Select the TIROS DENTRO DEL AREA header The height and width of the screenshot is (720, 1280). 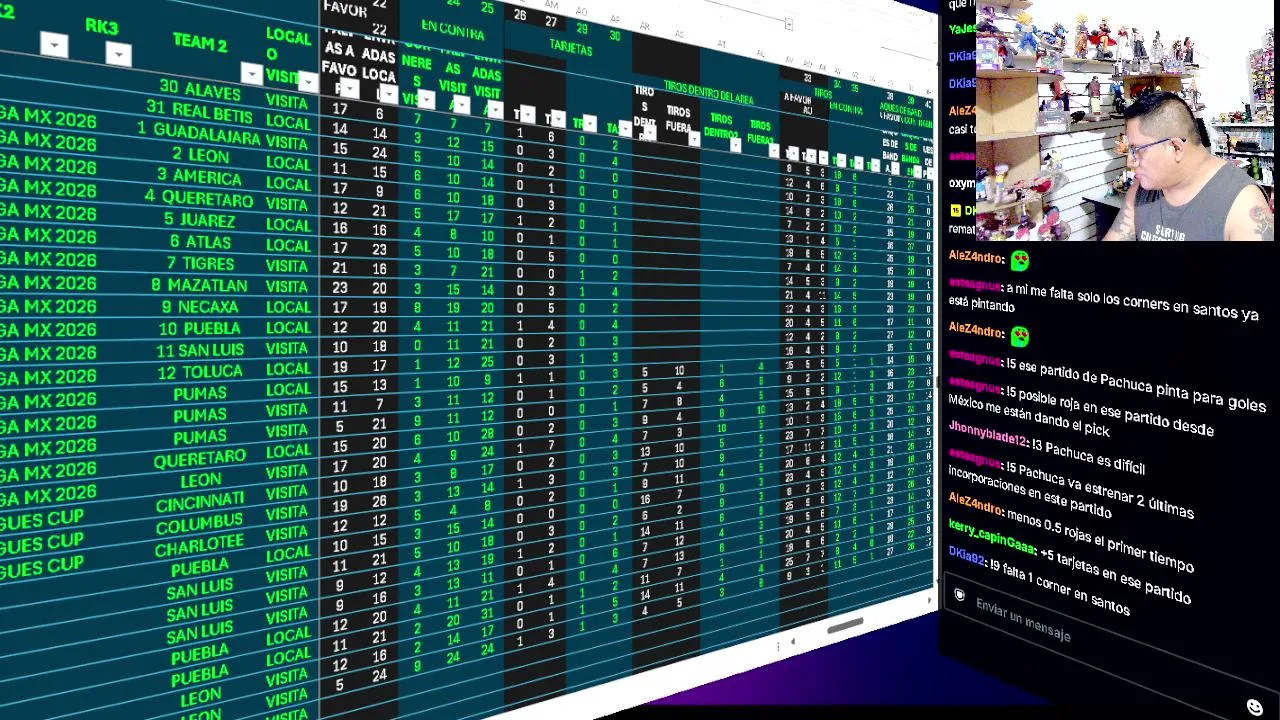pyautogui.click(x=708, y=93)
